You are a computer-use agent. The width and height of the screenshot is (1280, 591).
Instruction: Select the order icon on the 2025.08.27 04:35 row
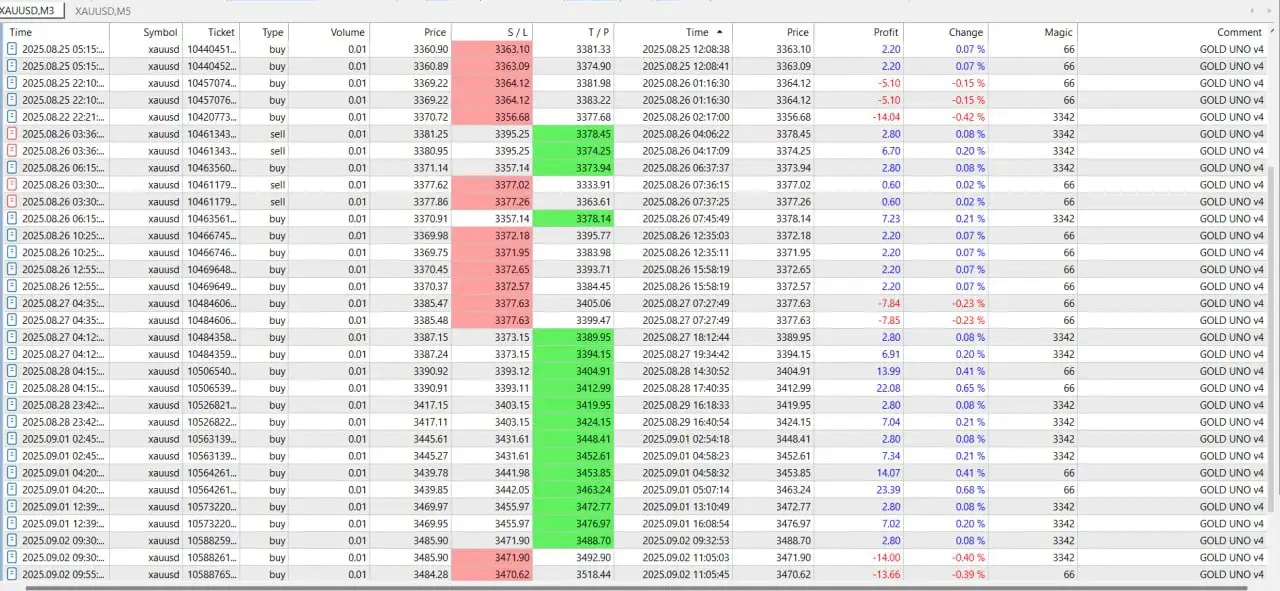click(x=10, y=303)
